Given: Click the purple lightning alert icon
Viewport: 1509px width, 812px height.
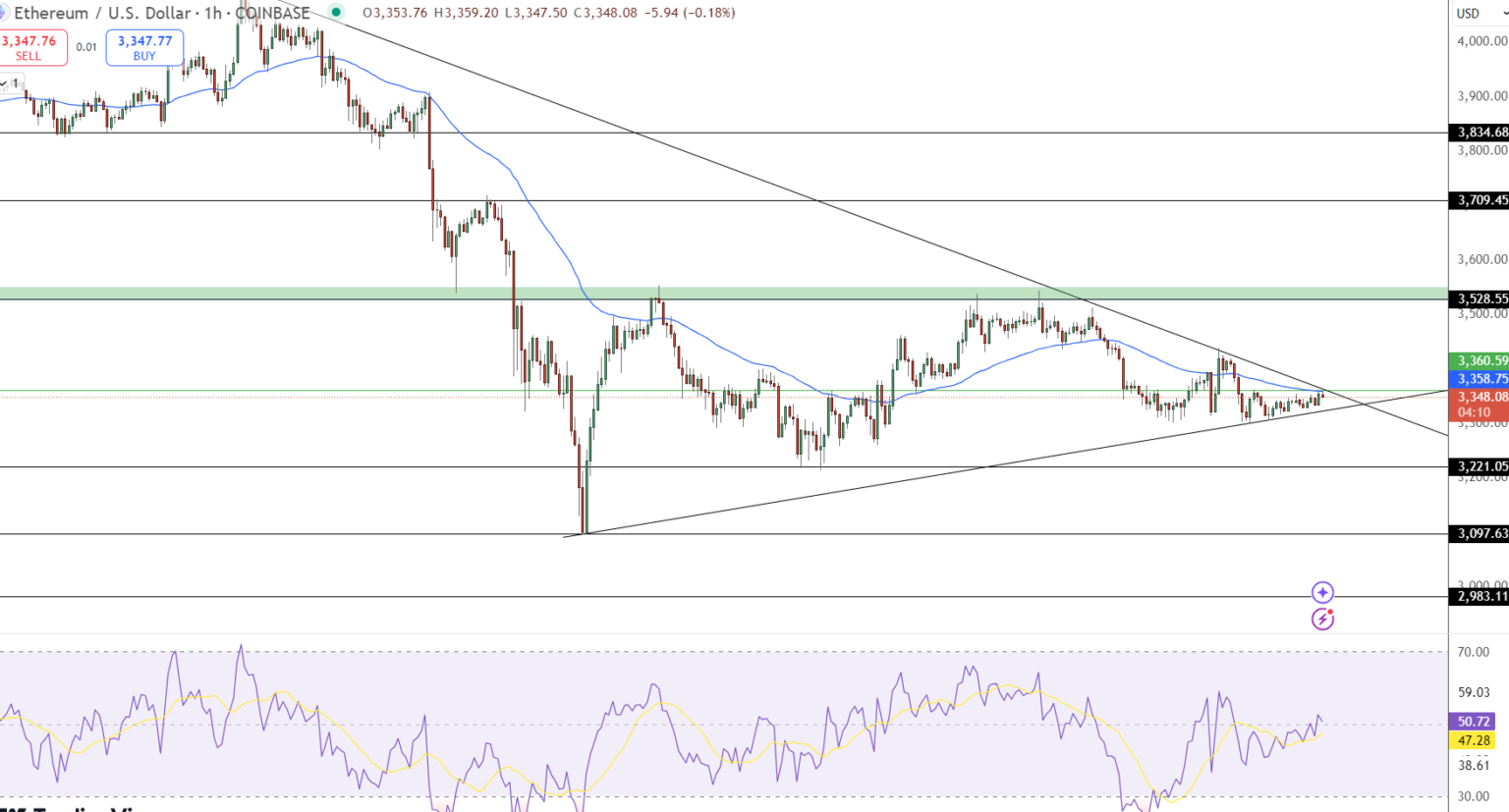Looking at the screenshot, I should [1323, 619].
